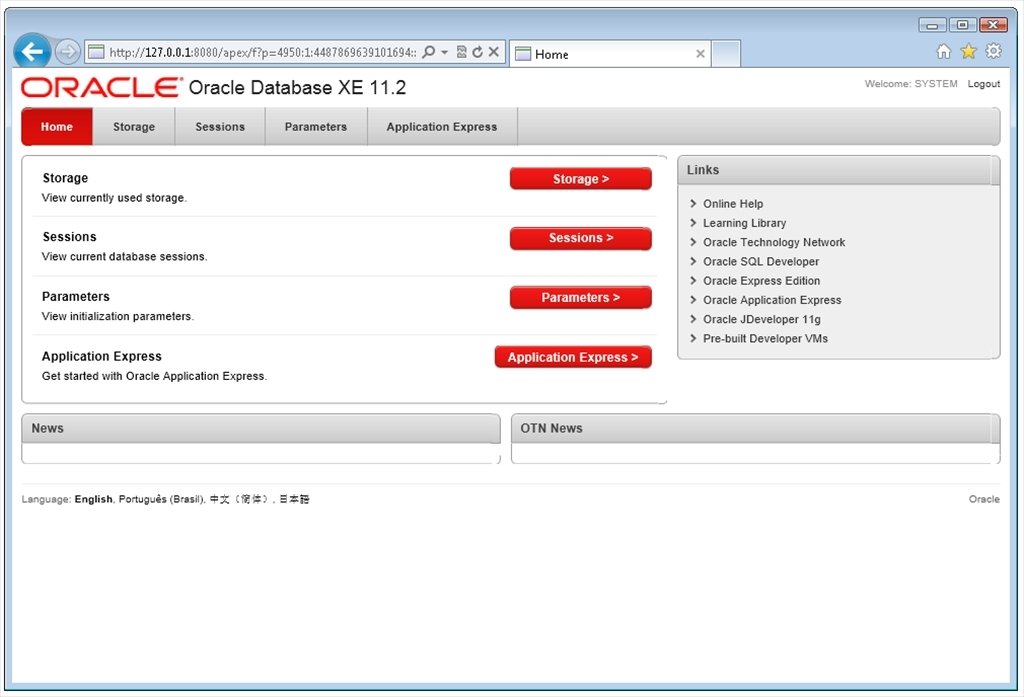Open a new browser tab
The image size is (1024, 697).
coord(726,54)
